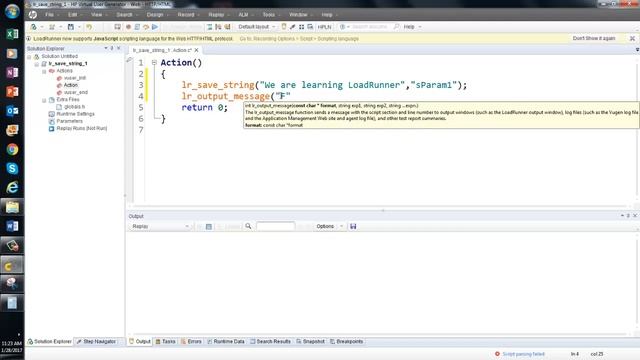This screenshot has height=360, width=640.
Task: Switch to the Snapshot tab
Action: click(311, 342)
